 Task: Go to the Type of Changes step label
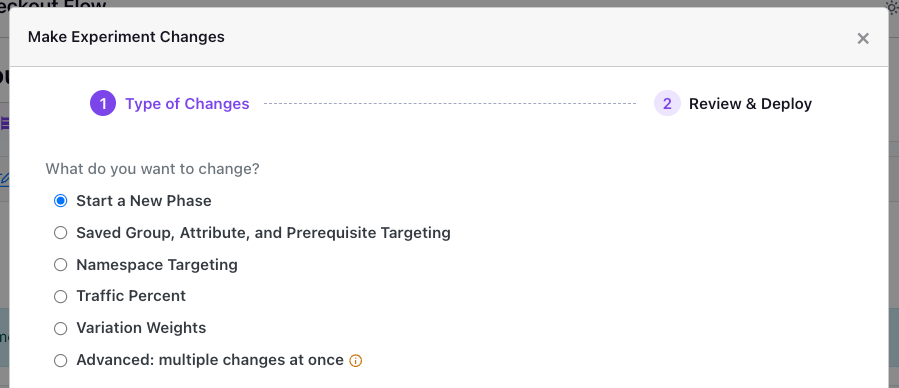(x=187, y=104)
